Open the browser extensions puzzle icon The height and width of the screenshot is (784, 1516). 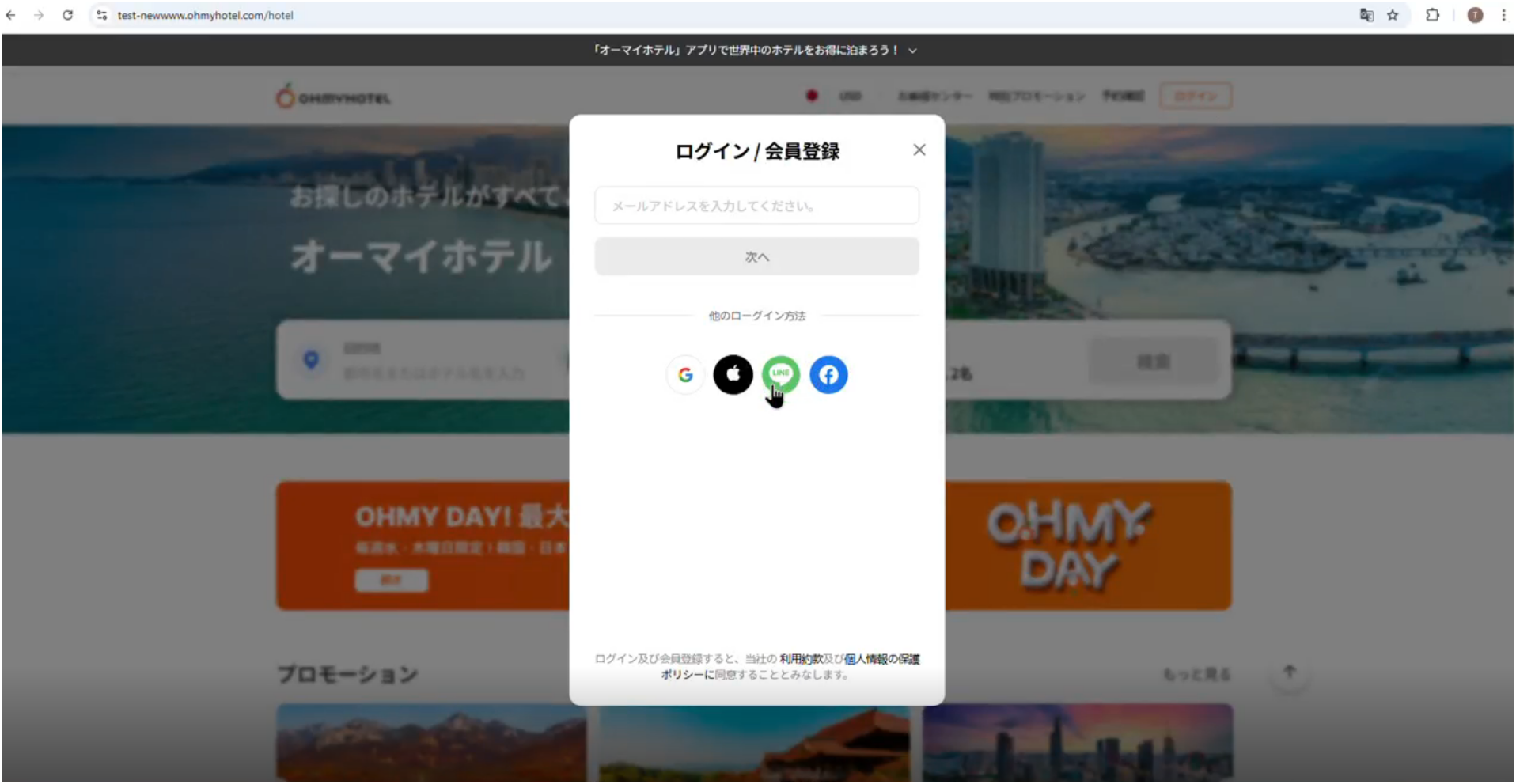pyautogui.click(x=1432, y=15)
